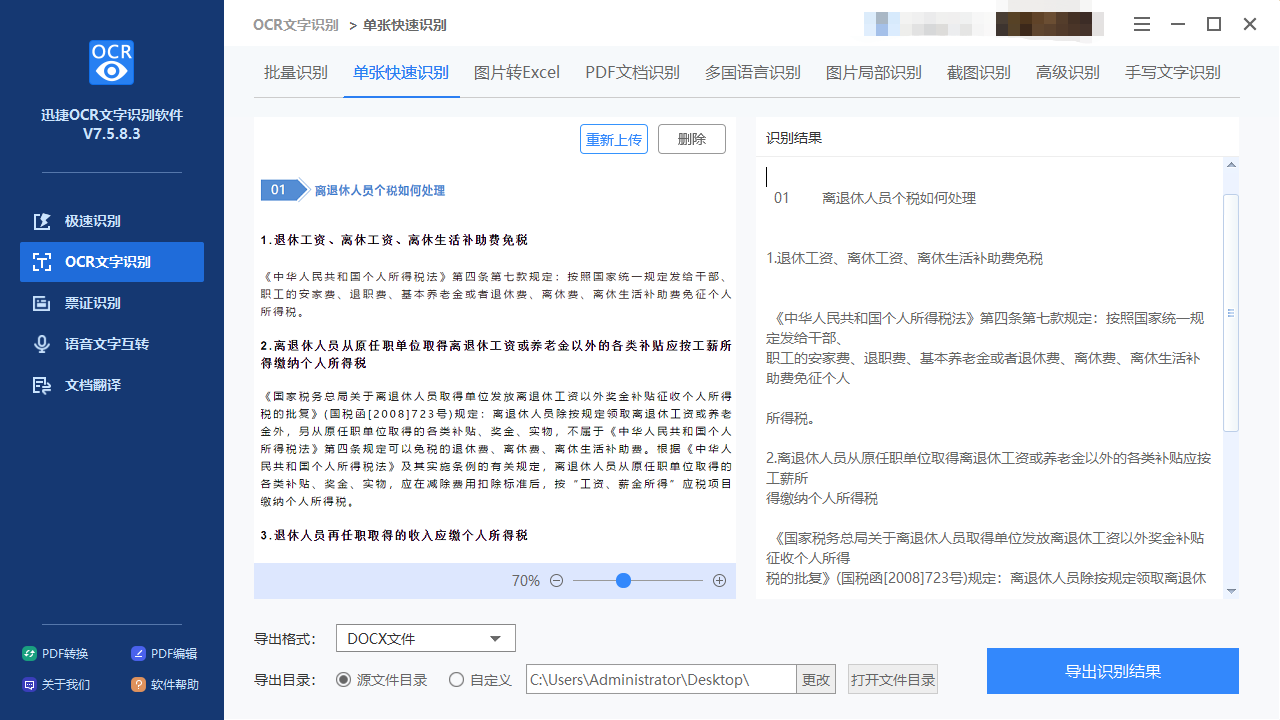Click the export directory path field
This screenshot has height=720, width=1280.
(661, 680)
